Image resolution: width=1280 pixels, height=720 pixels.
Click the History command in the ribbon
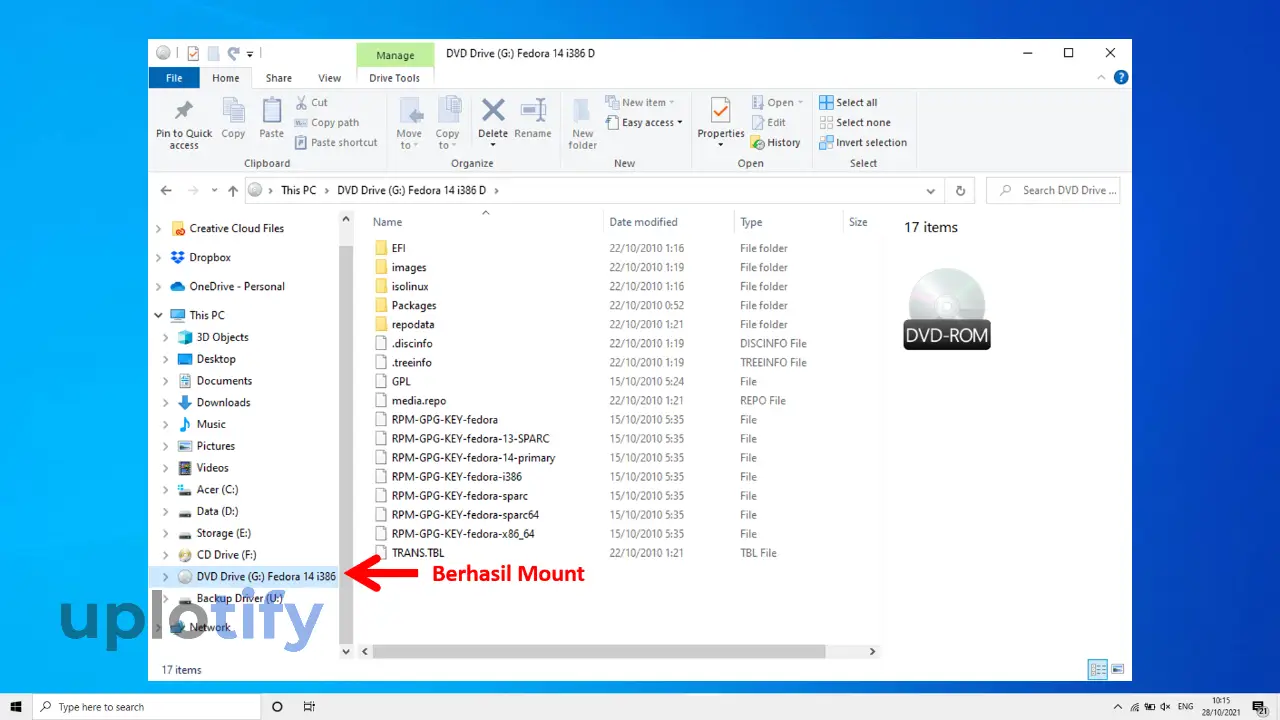[776, 142]
